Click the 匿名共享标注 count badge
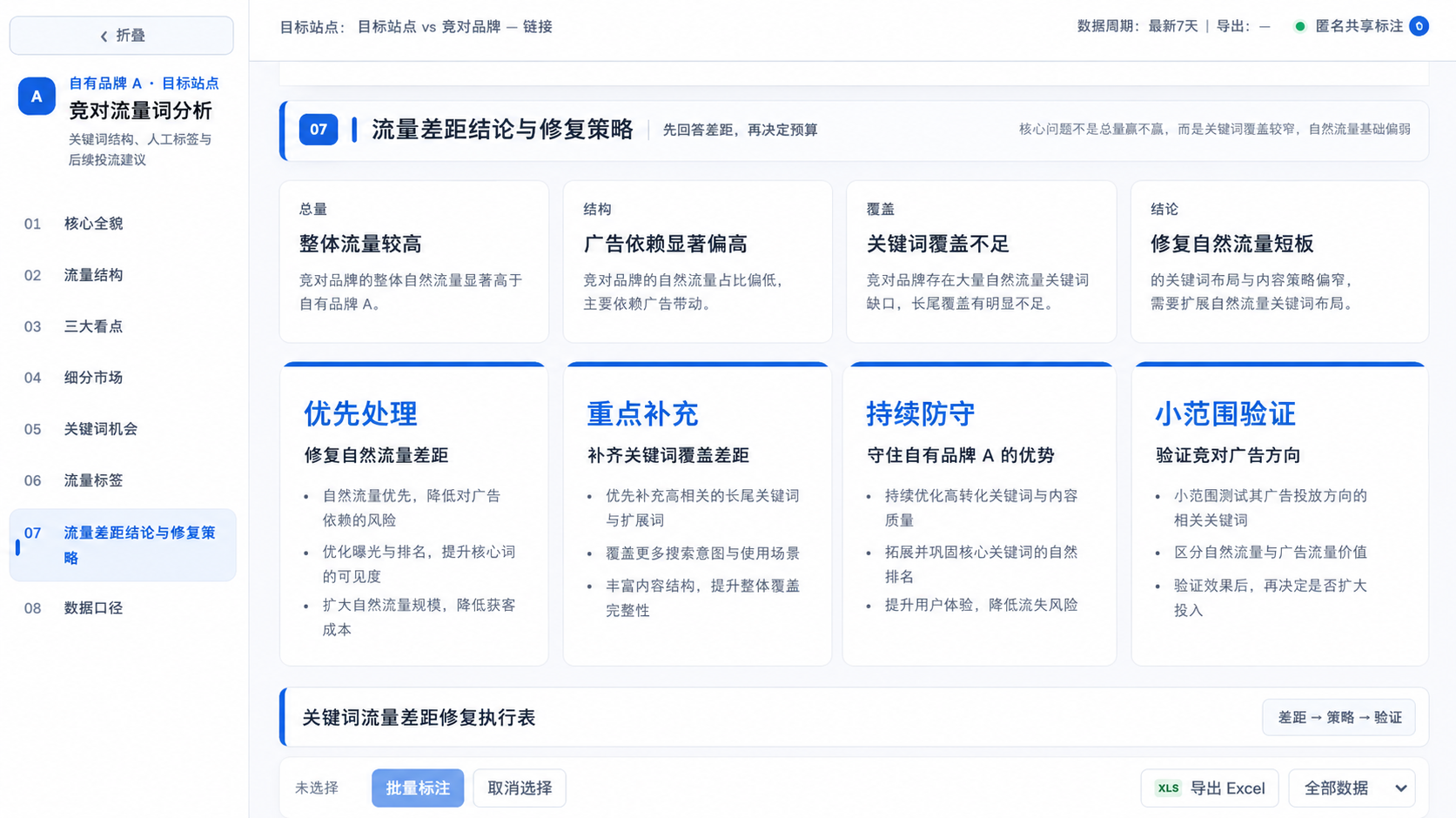 point(1419,26)
